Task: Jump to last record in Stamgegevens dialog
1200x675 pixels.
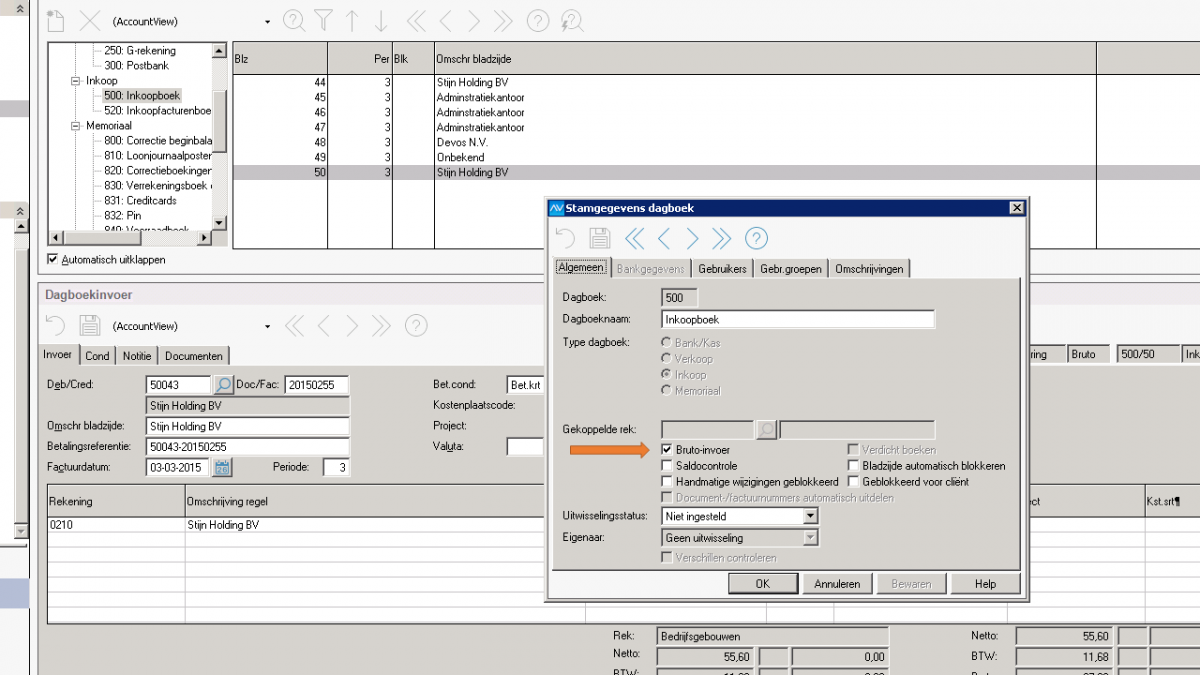Action: 722,238
